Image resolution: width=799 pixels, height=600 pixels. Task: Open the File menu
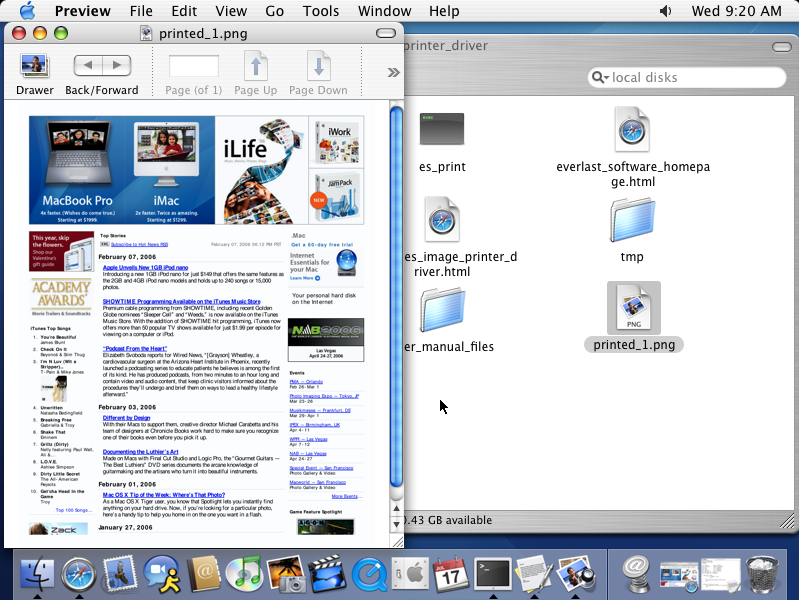point(141,11)
